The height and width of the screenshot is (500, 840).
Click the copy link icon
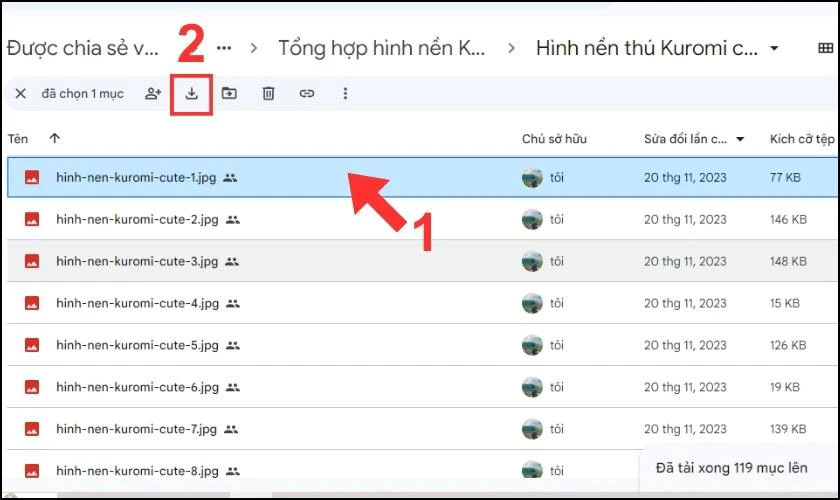point(306,94)
